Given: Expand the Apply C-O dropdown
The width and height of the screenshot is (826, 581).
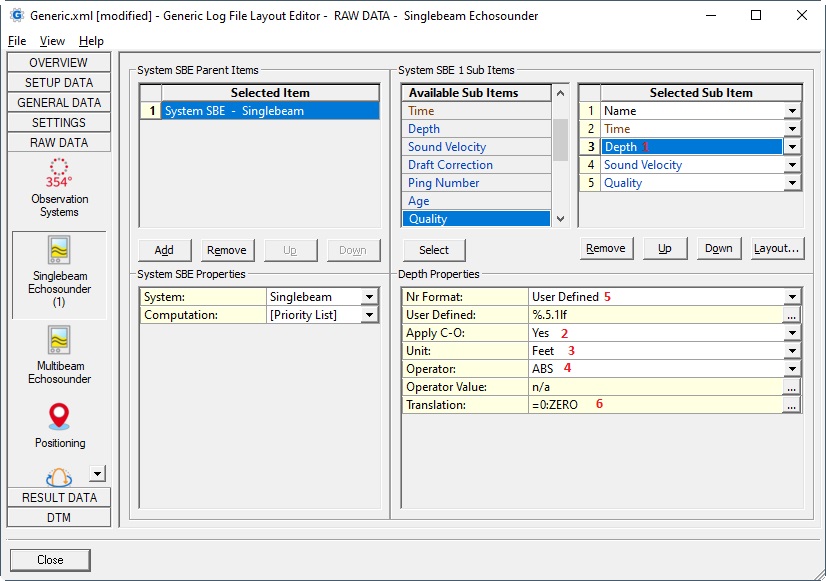Looking at the screenshot, I should [792, 333].
